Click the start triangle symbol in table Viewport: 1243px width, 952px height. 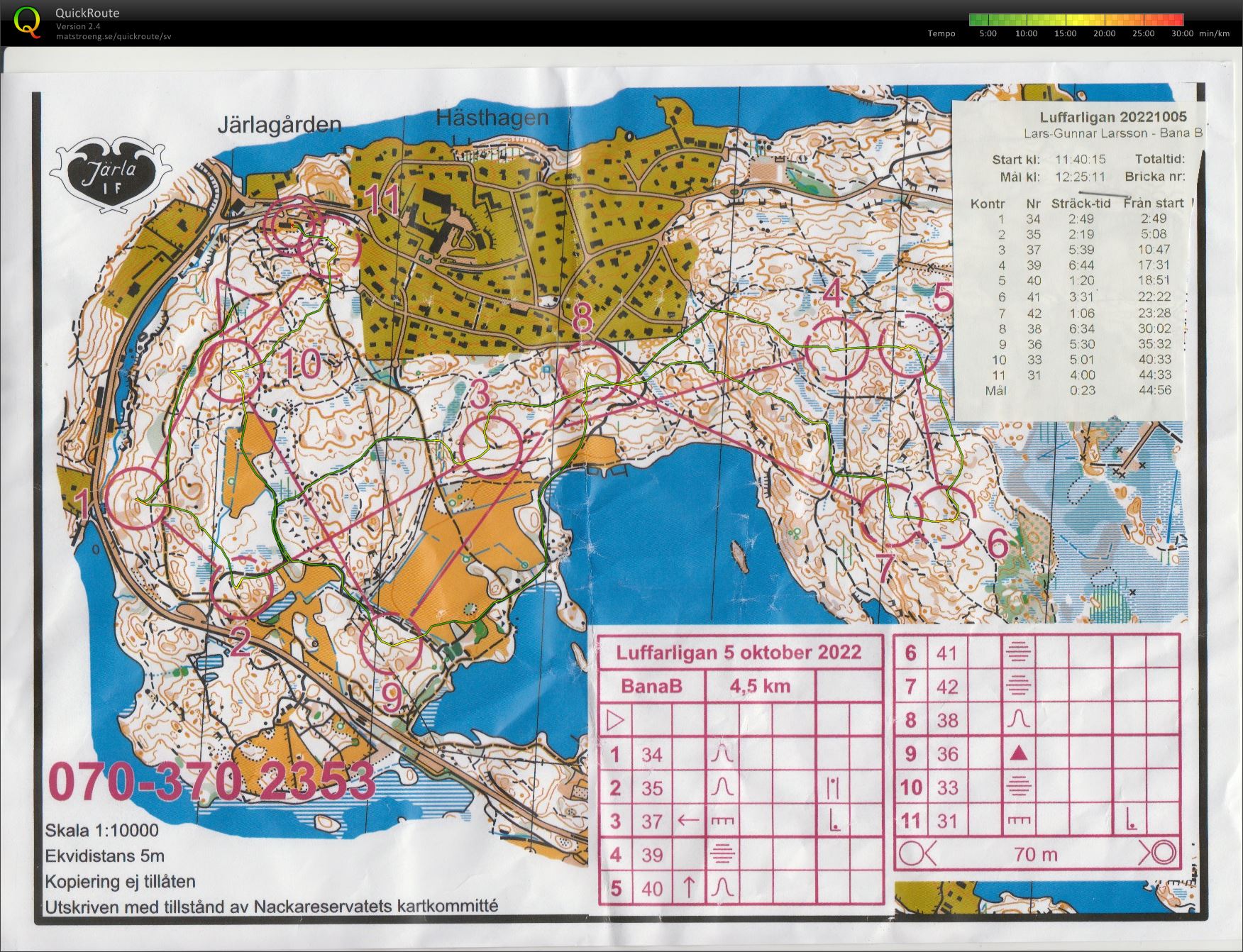[615, 721]
